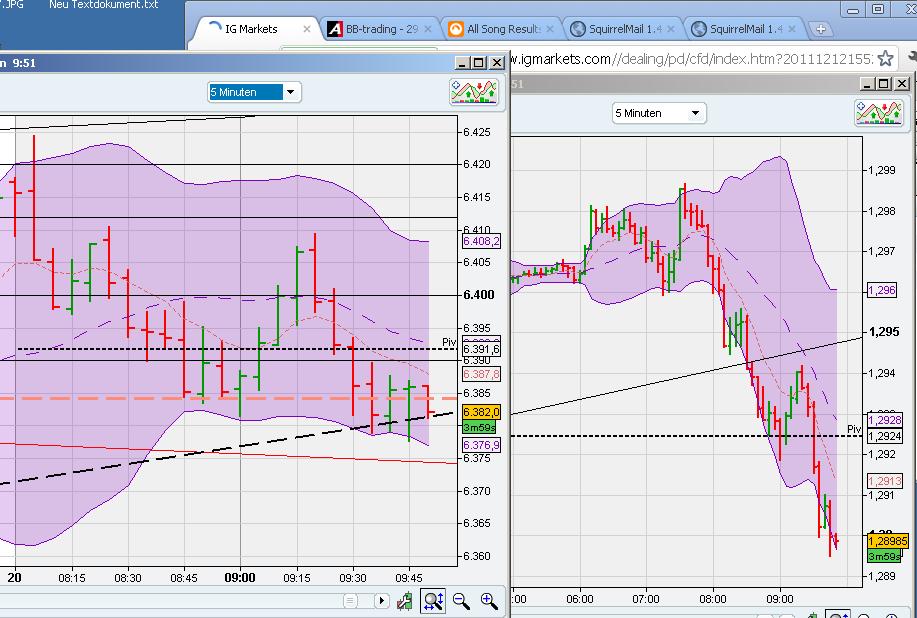This screenshot has width=917, height=618.
Task: Click dropdown arrow of right chart timeframe
Action: coord(695,113)
